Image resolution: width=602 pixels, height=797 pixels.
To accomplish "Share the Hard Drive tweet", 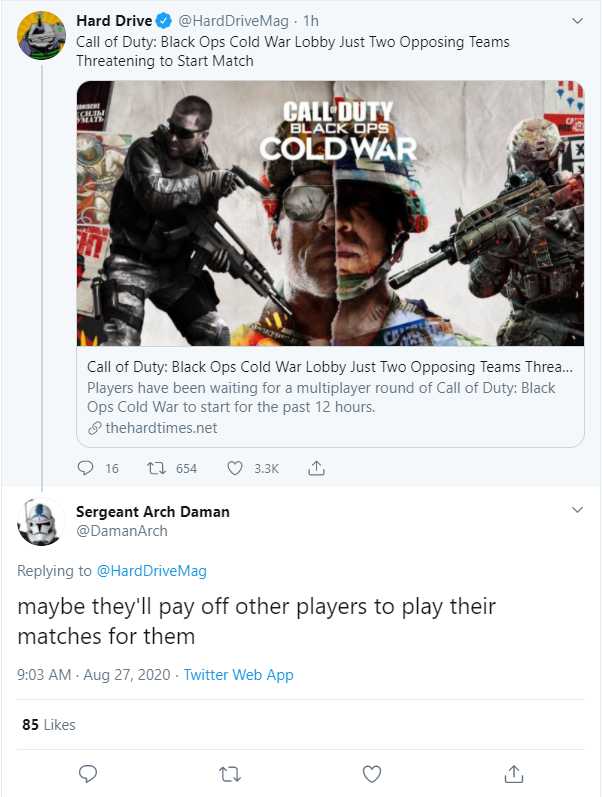I will click(315, 468).
